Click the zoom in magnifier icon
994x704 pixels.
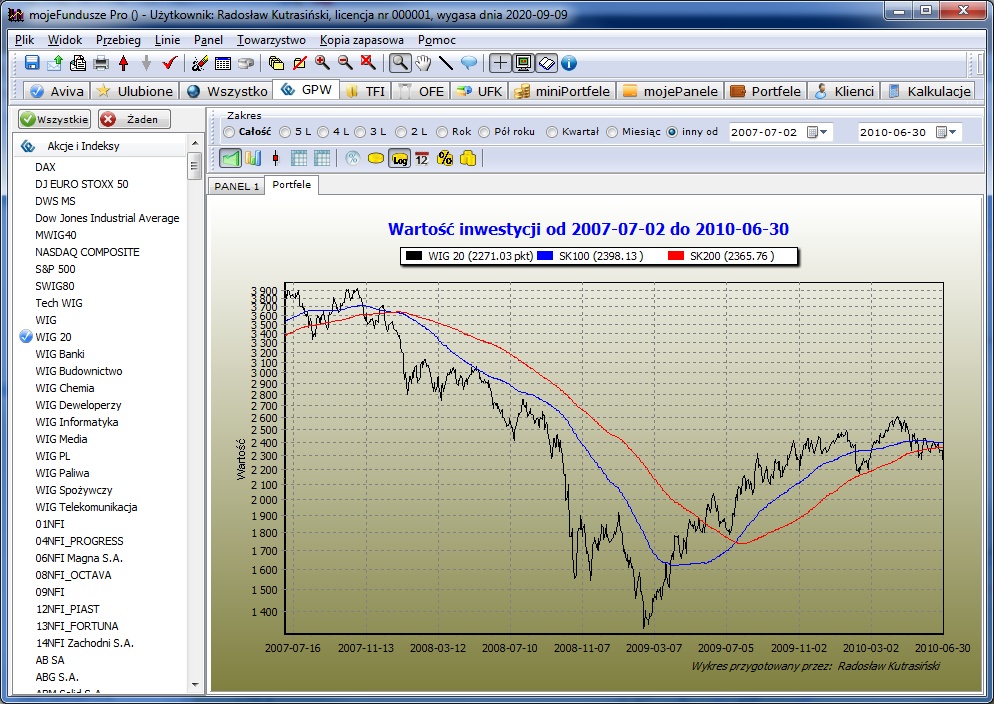click(x=322, y=63)
